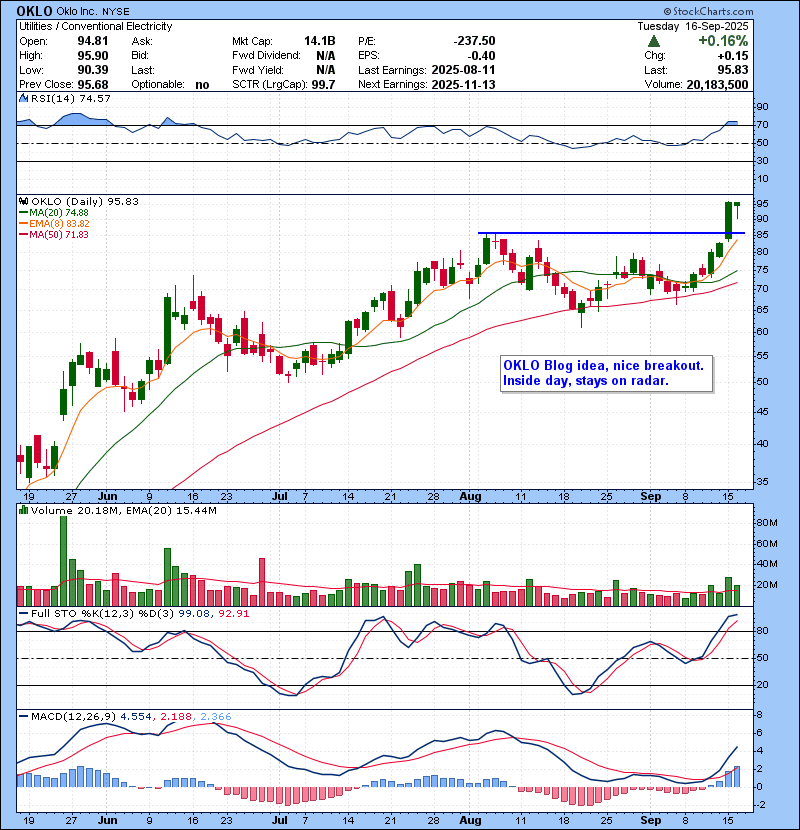Image resolution: width=800 pixels, height=830 pixels.
Task: Click the RSI indicator legend icon
Action: coord(23,98)
